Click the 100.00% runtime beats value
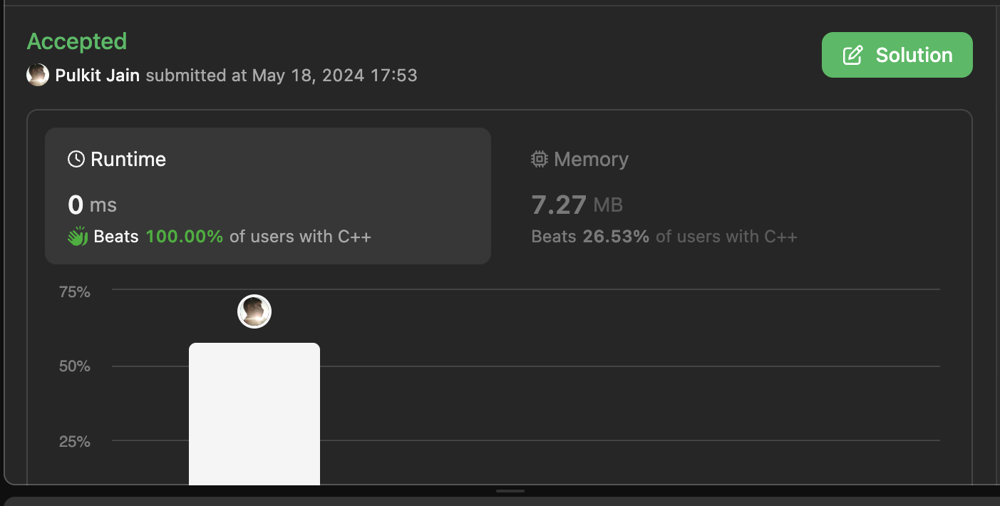The height and width of the screenshot is (506, 1000). 184,237
